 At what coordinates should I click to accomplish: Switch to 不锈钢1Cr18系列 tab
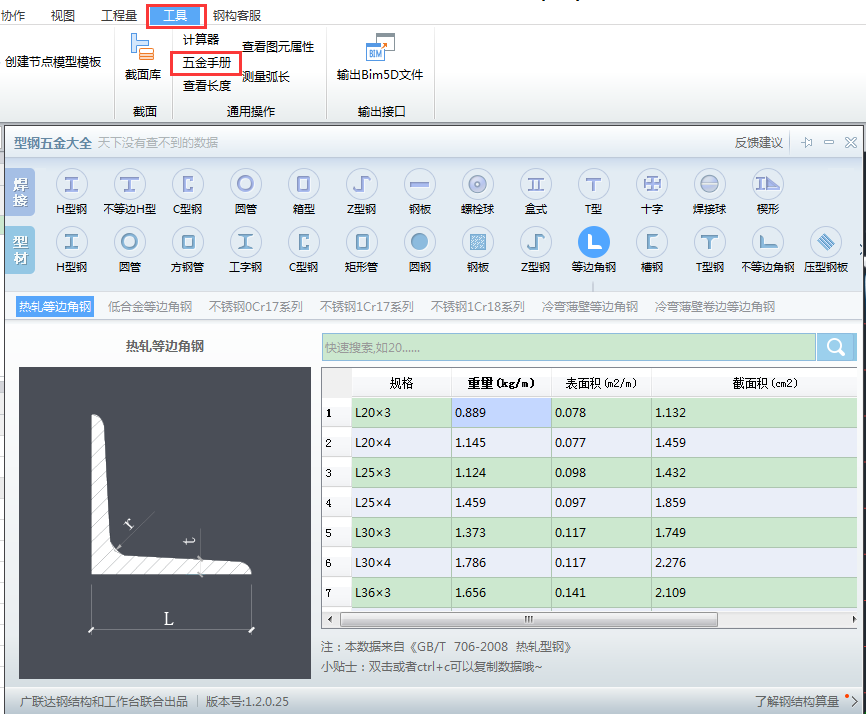tap(478, 306)
